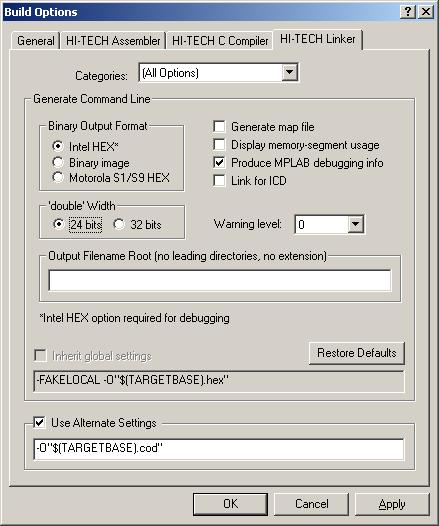Switch to the General tab
Screen dimensions: 439x526
pos(36,41)
